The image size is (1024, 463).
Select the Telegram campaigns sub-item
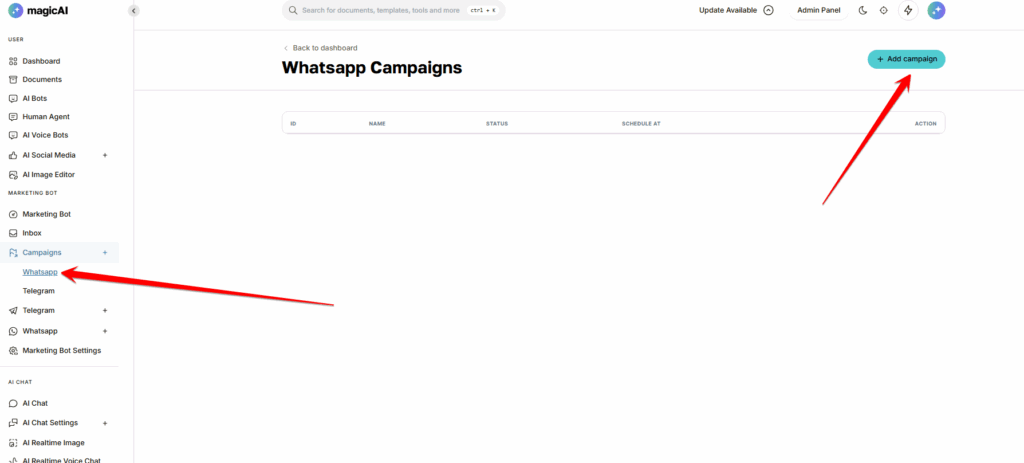pyautogui.click(x=39, y=291)
